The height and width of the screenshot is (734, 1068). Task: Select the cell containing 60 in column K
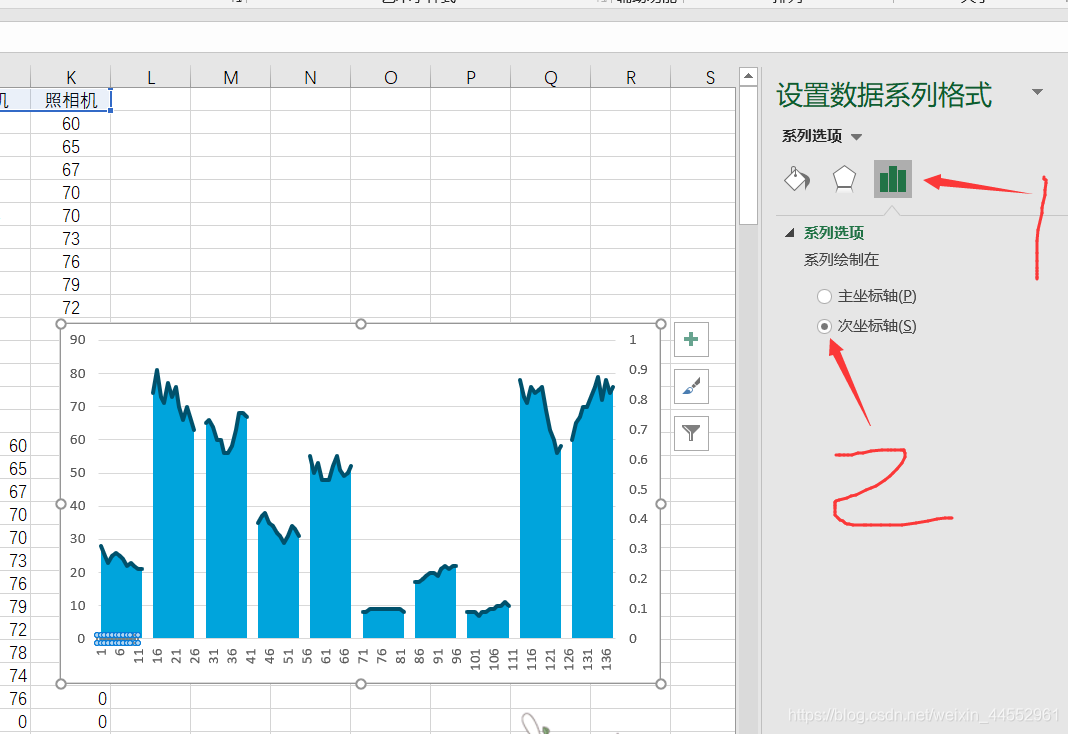click(x=71, y=123)
